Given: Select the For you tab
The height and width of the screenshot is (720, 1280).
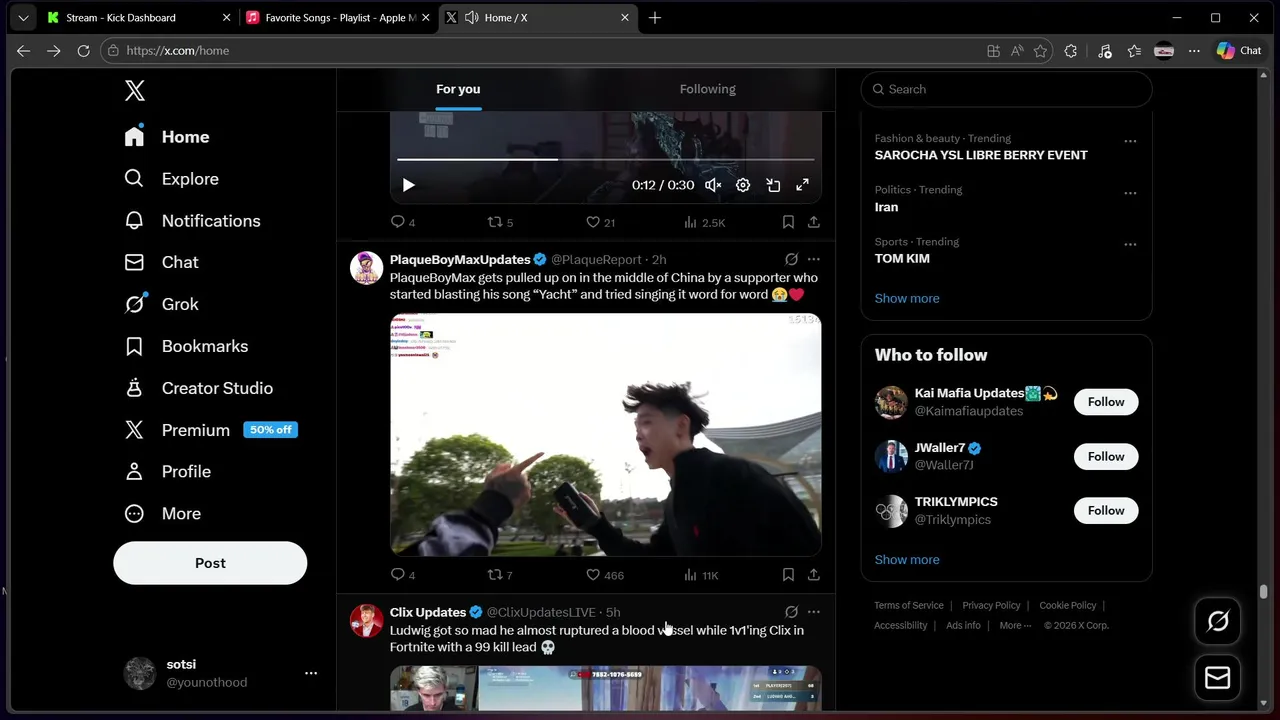Looking at the screenshot, I should [458, 89].
